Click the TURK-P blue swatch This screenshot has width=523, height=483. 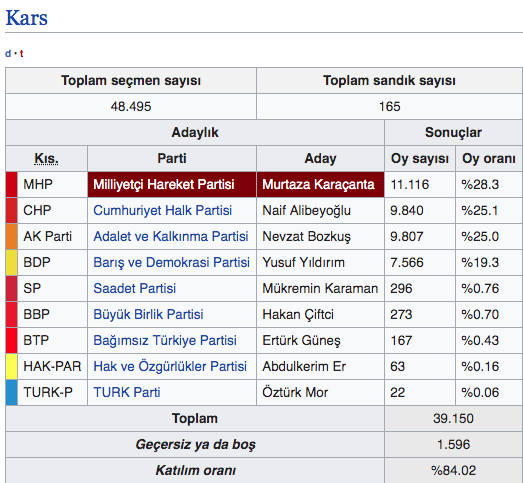point(11,392)
